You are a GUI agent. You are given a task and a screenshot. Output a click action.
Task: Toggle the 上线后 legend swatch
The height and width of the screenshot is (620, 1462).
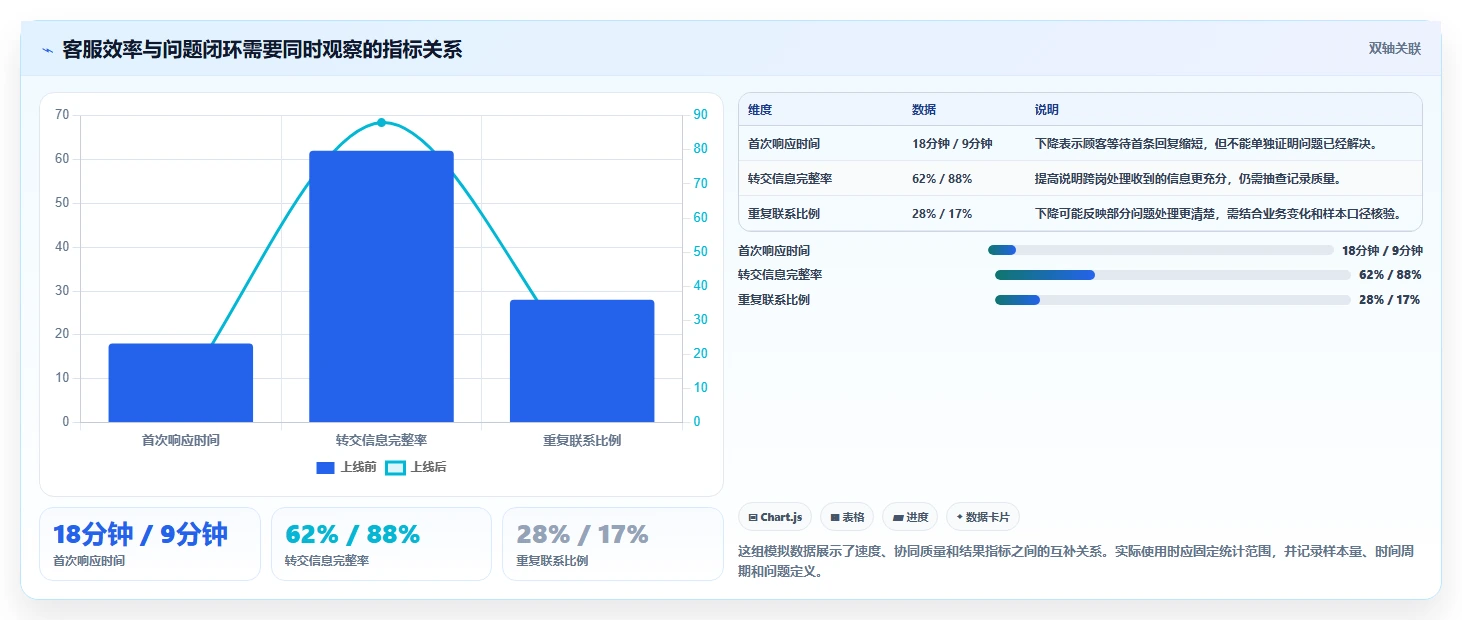point(395,467)
